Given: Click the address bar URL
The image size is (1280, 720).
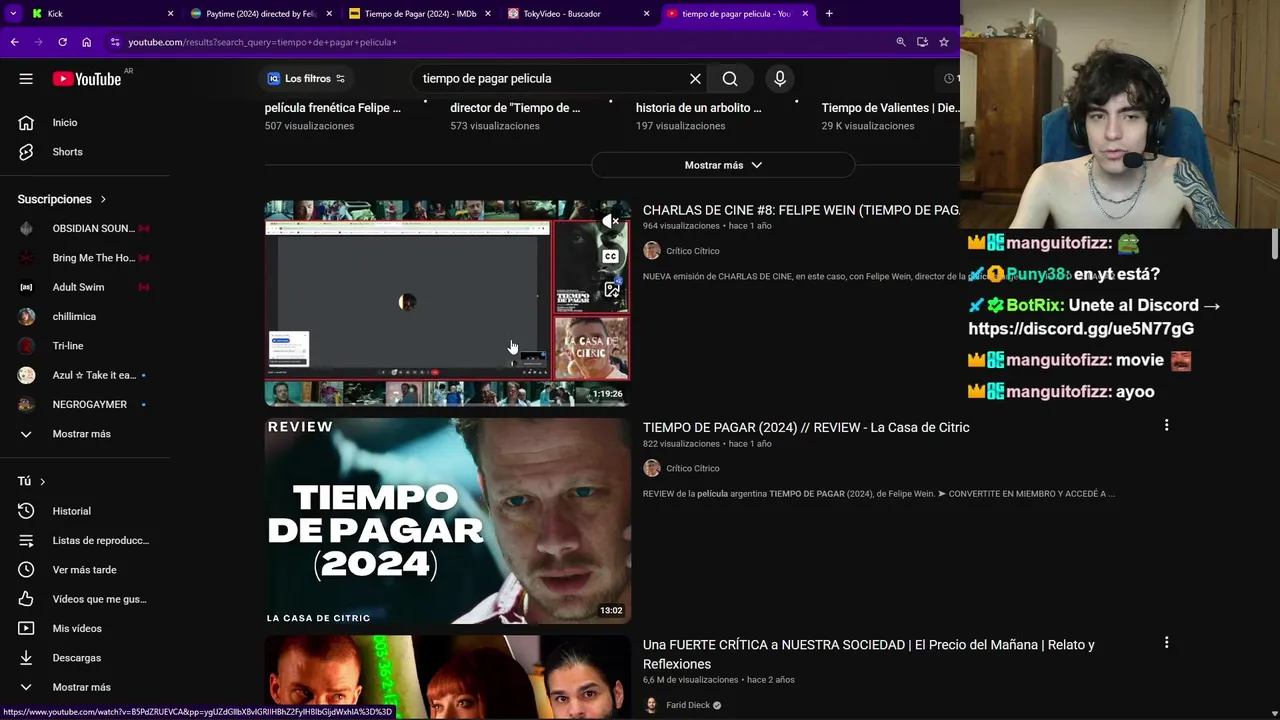Looking at the screenshot, I should (262, 42).
